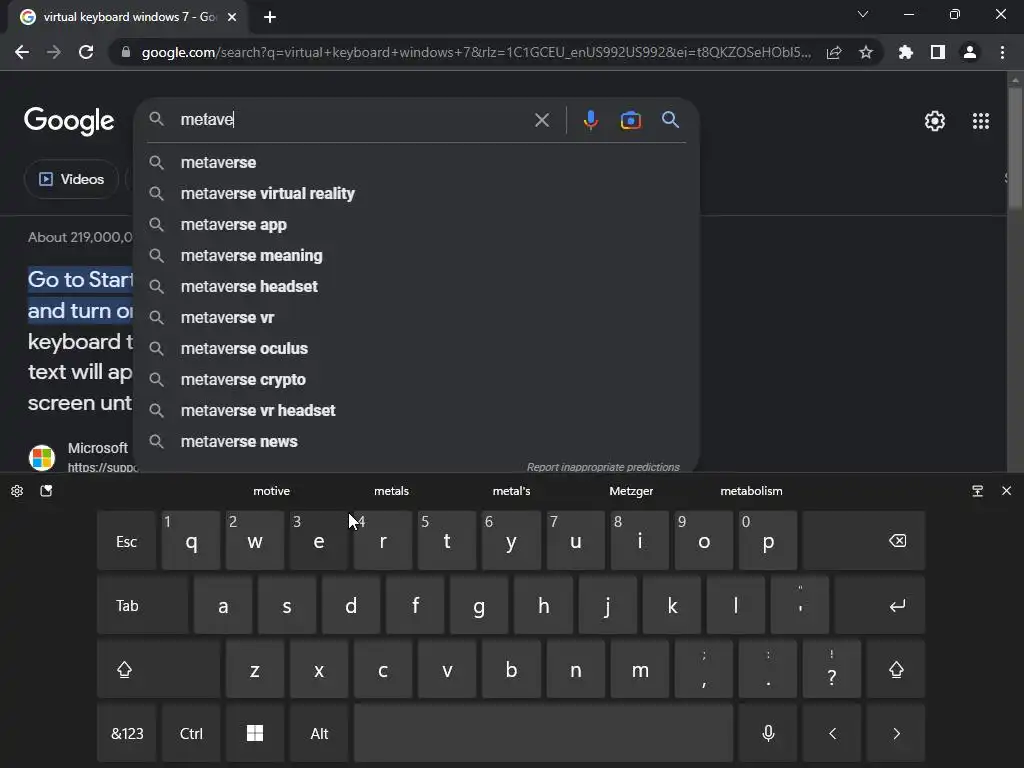Open touch keyboard clipboard/emoji icon
The width and height of the screenshot is (1024, 768).
pyautogui.click(x=46, y=490)
